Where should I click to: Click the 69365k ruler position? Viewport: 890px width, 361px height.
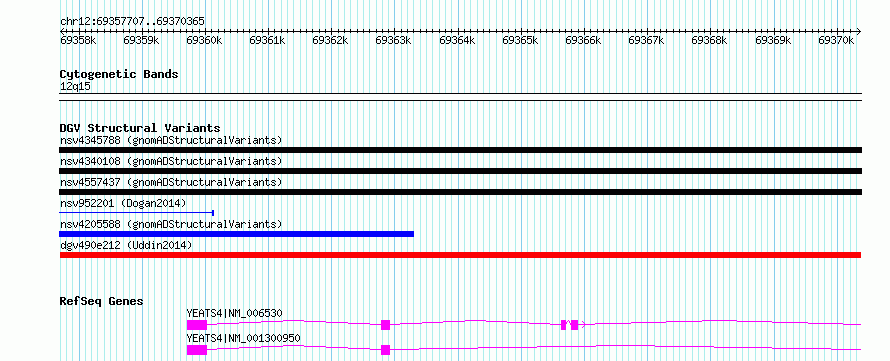(520, 40)
